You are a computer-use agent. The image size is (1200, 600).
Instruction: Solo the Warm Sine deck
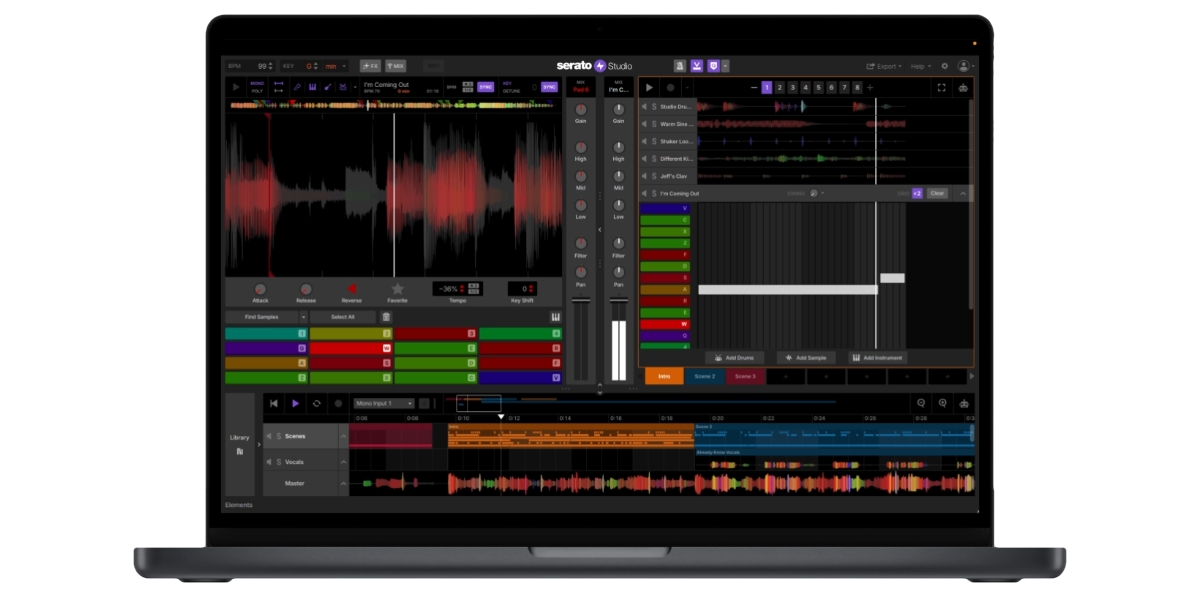pyautogui.click(x=654, y=124)
